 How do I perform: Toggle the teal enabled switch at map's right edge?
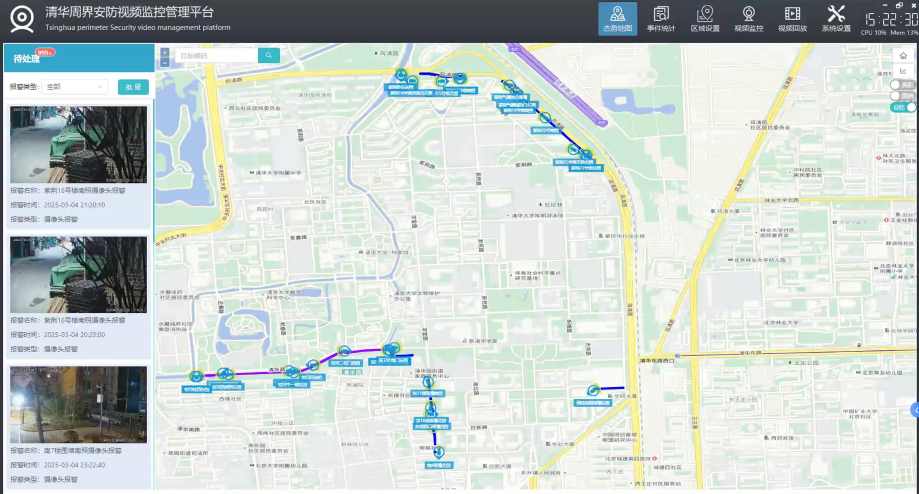pos(903,107)
